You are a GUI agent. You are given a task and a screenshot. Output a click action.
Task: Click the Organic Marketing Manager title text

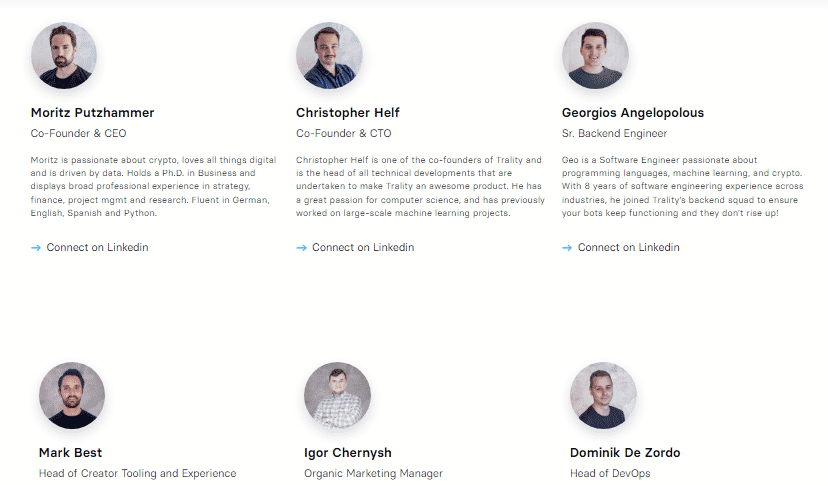(x=373, y=473)
